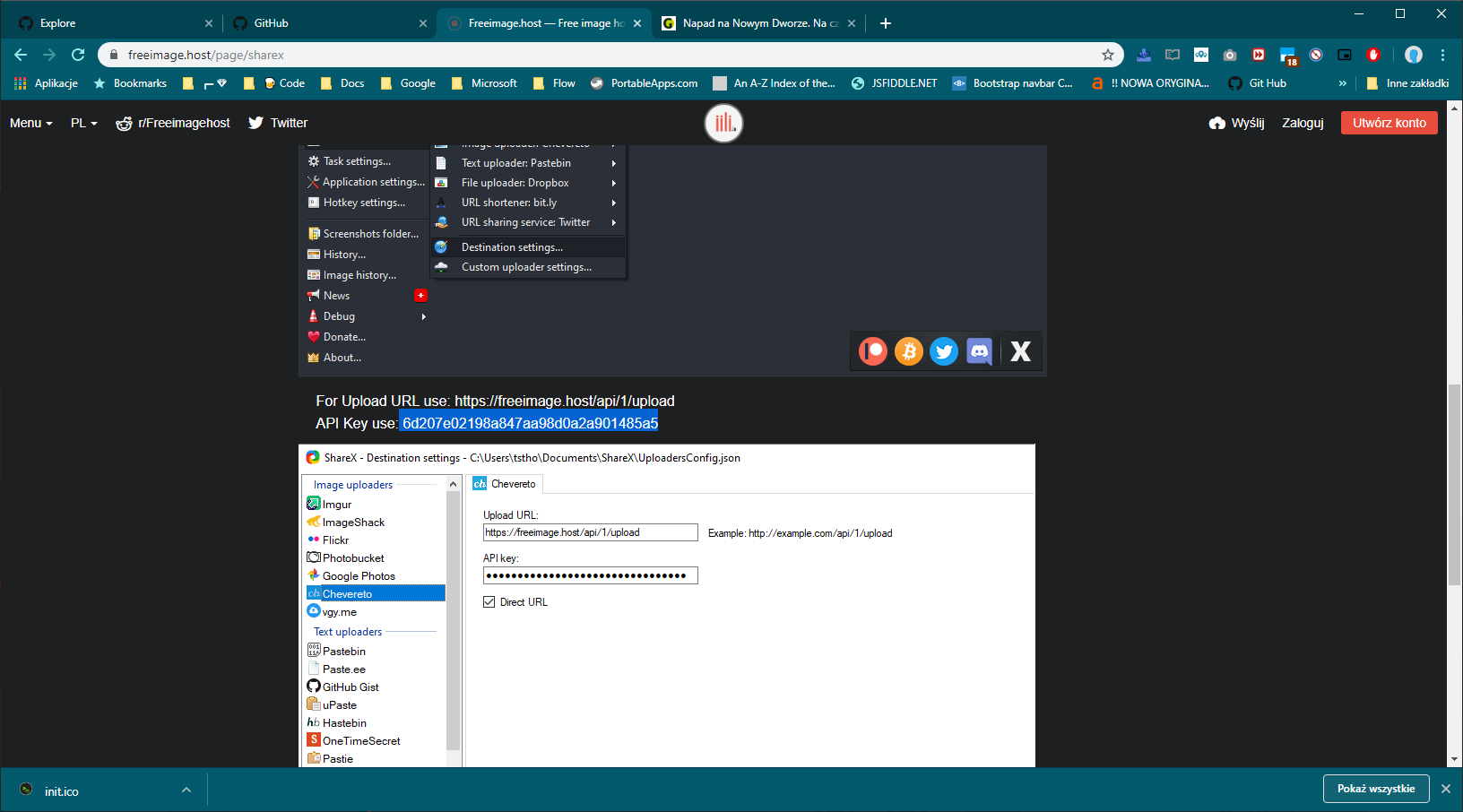Screen dimensions: 1463x812
Task: Click the red Opera-style extension icon
Action: tap(1373, 55)
